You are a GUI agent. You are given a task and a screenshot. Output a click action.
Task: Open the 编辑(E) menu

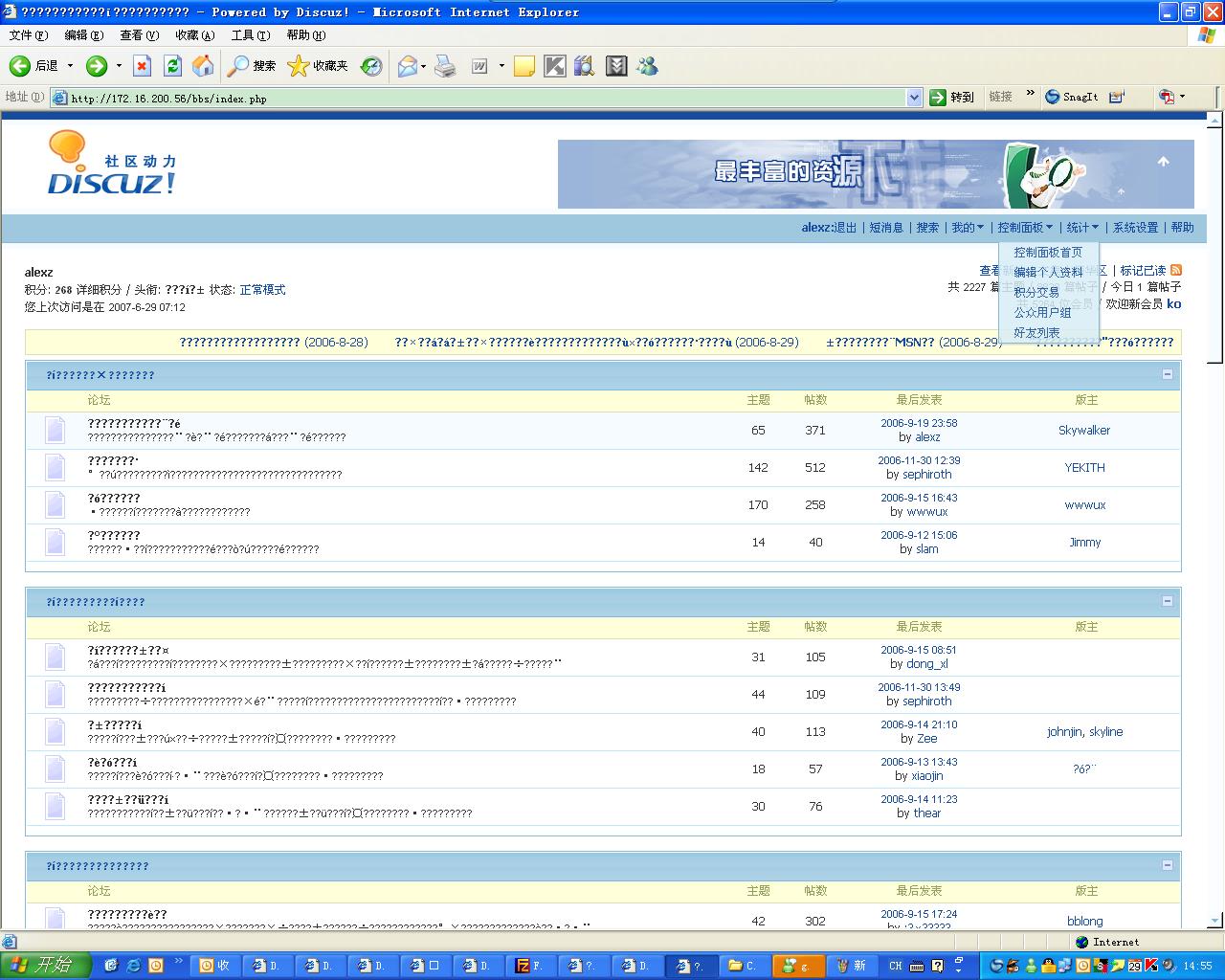pos(84,35)
